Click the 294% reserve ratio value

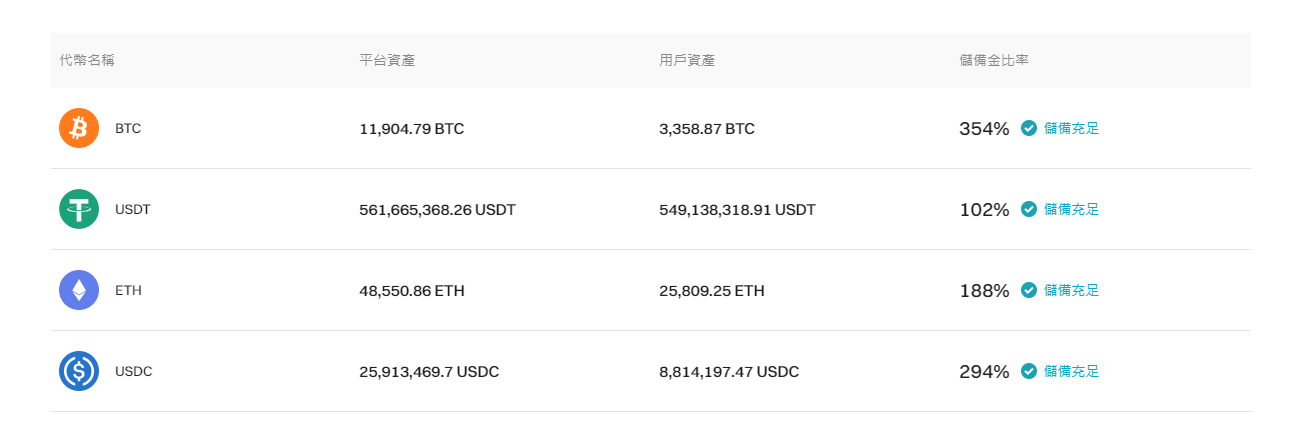coord(984,372)
